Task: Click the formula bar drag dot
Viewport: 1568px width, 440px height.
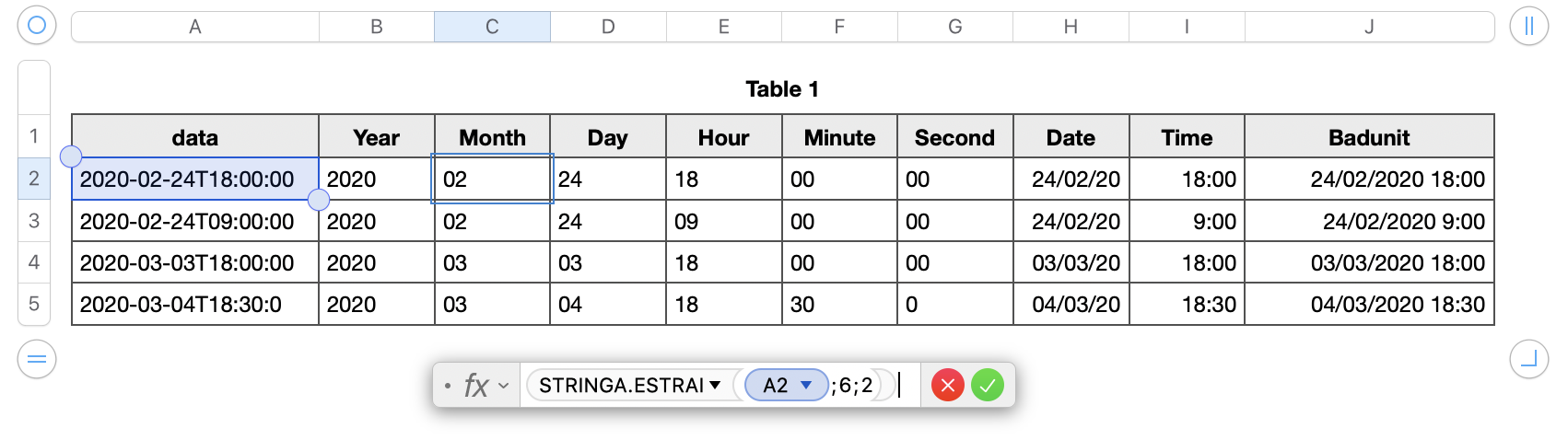Action: [x=448, y=386]
